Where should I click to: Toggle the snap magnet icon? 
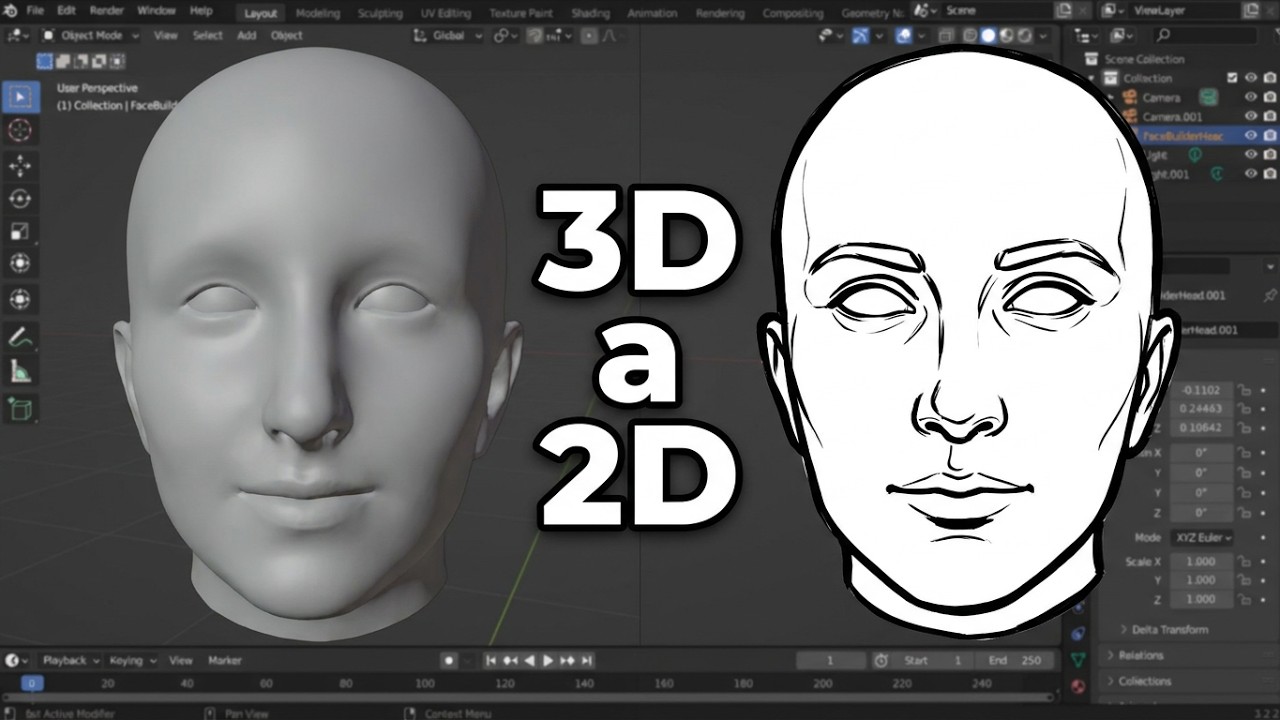pos(535,36)
